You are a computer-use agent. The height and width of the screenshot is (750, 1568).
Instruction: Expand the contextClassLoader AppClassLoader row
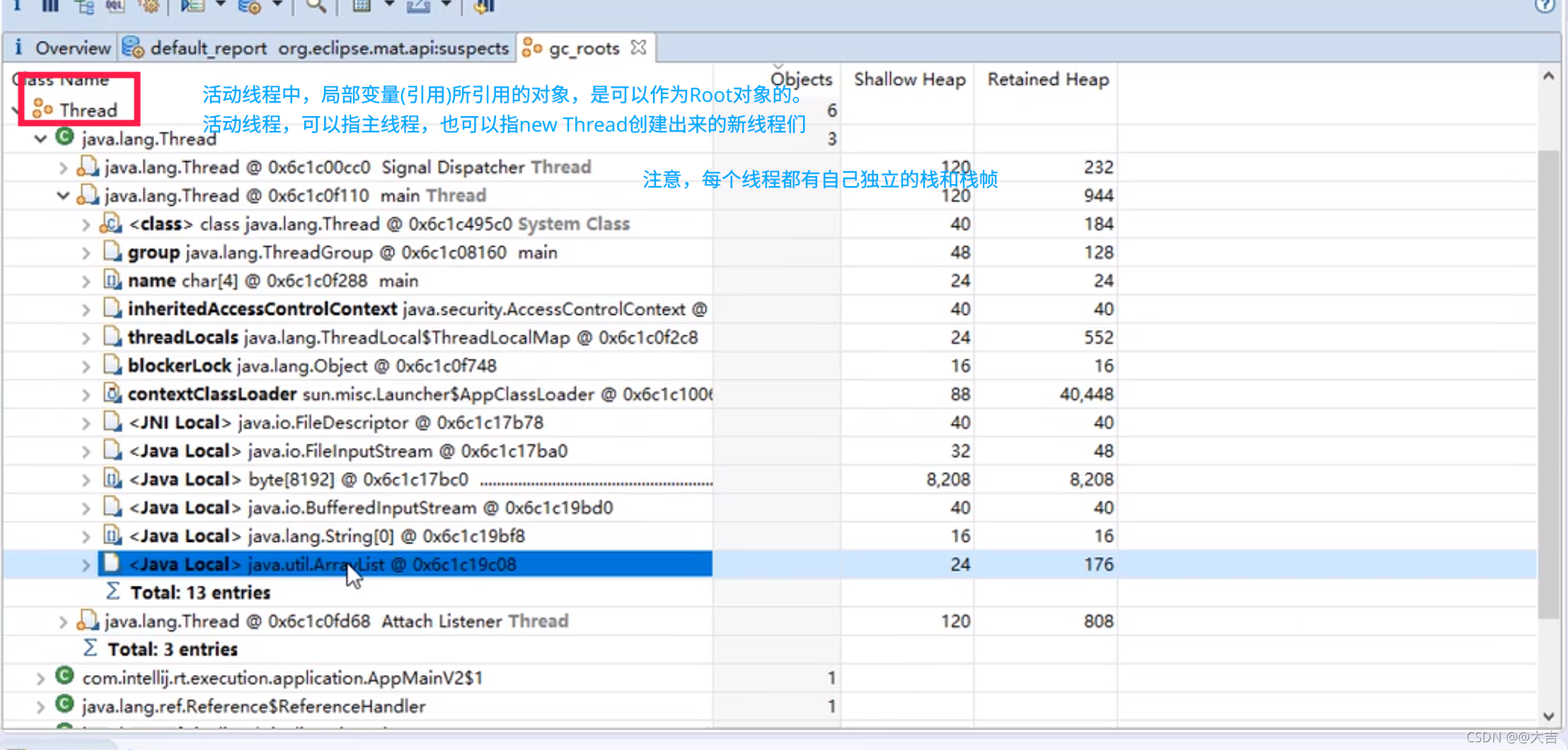pos(86,395)
